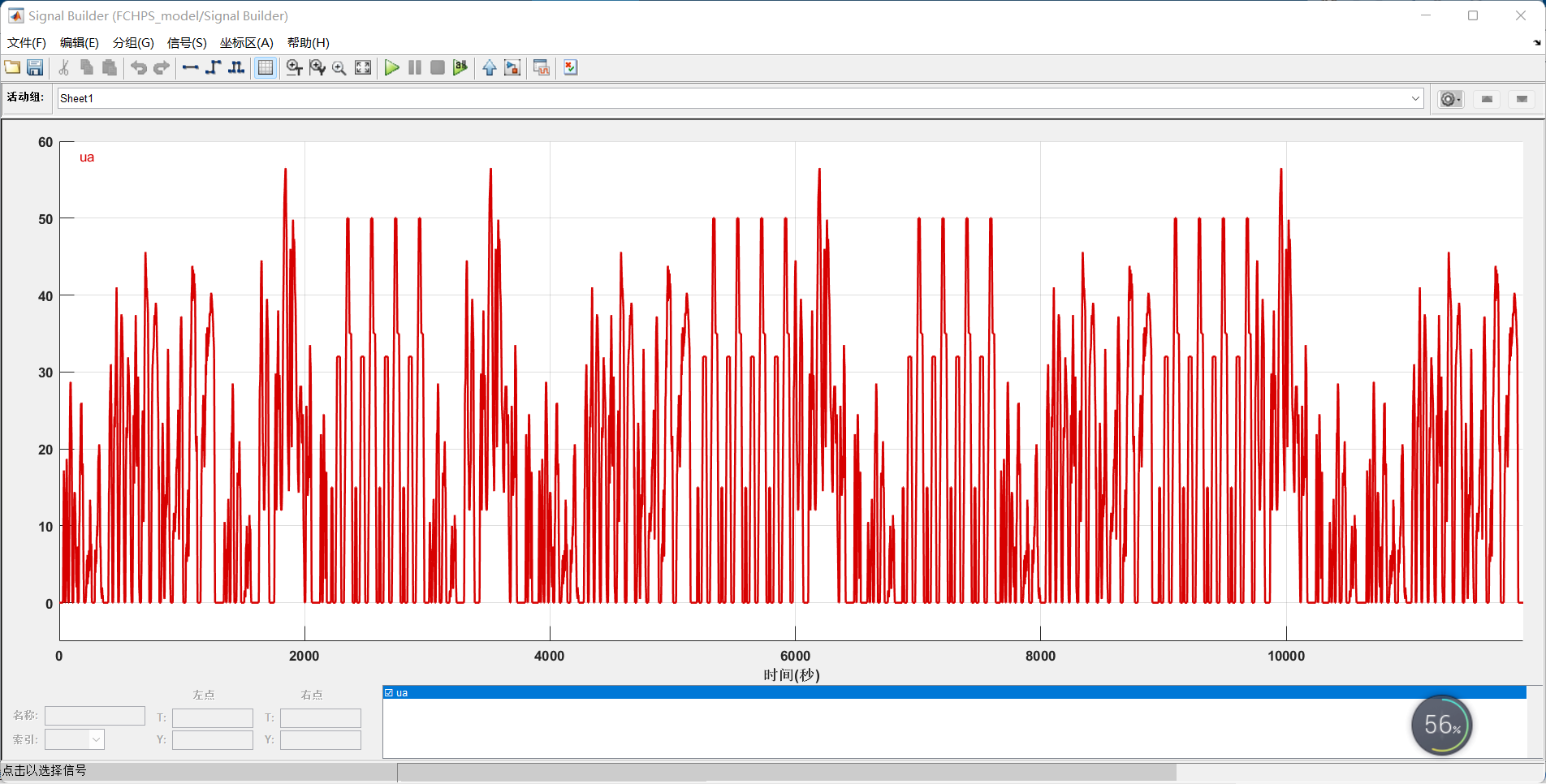The width and height of the screenshot is (1546, 784).
Task: Toggle the snap grid toolbar button
Action: point(266,67)
